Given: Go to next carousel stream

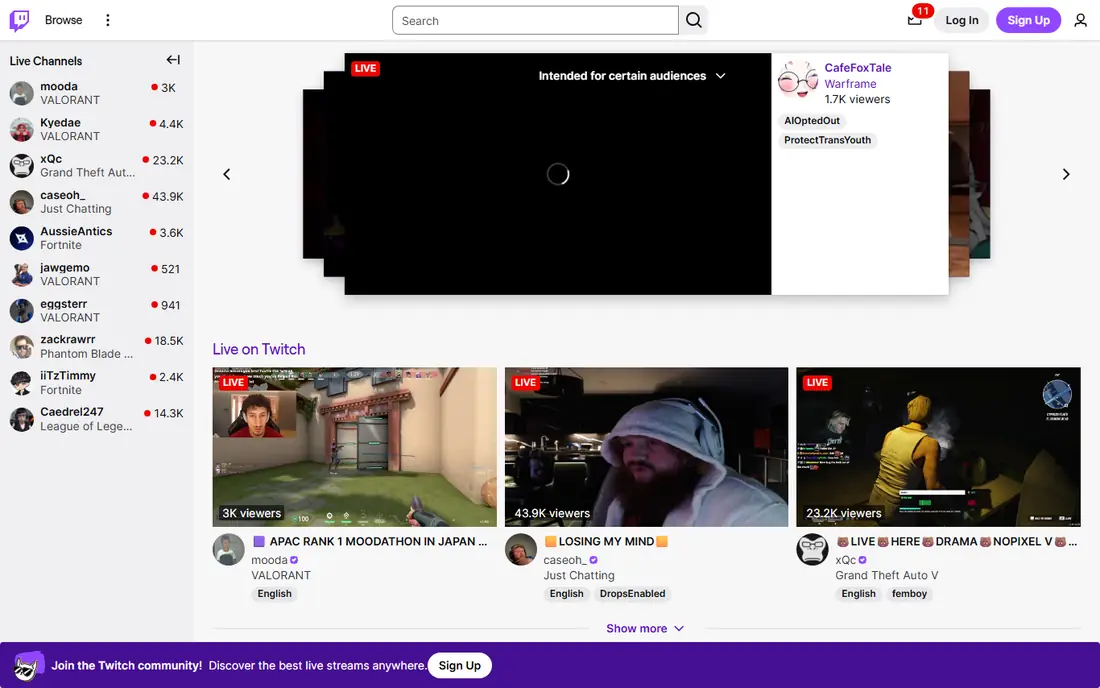Looking at the screenshot, I should click(x=1066, y=174).
